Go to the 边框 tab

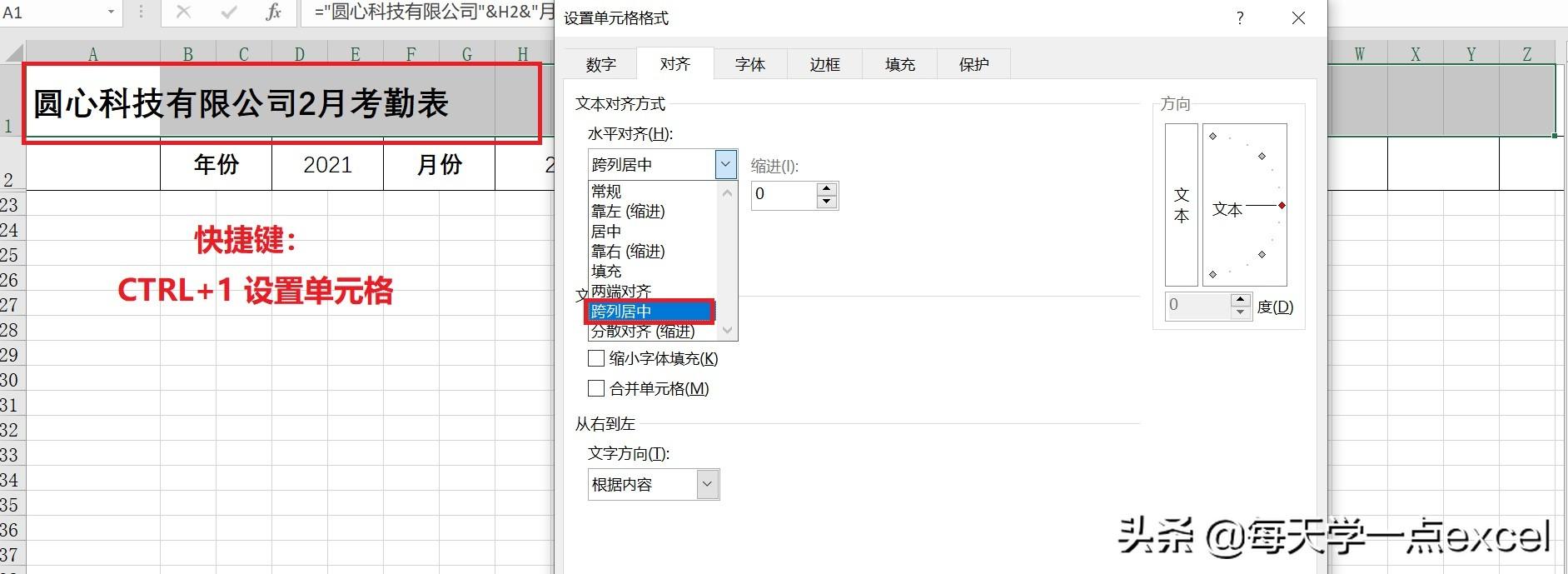point(824,64)
